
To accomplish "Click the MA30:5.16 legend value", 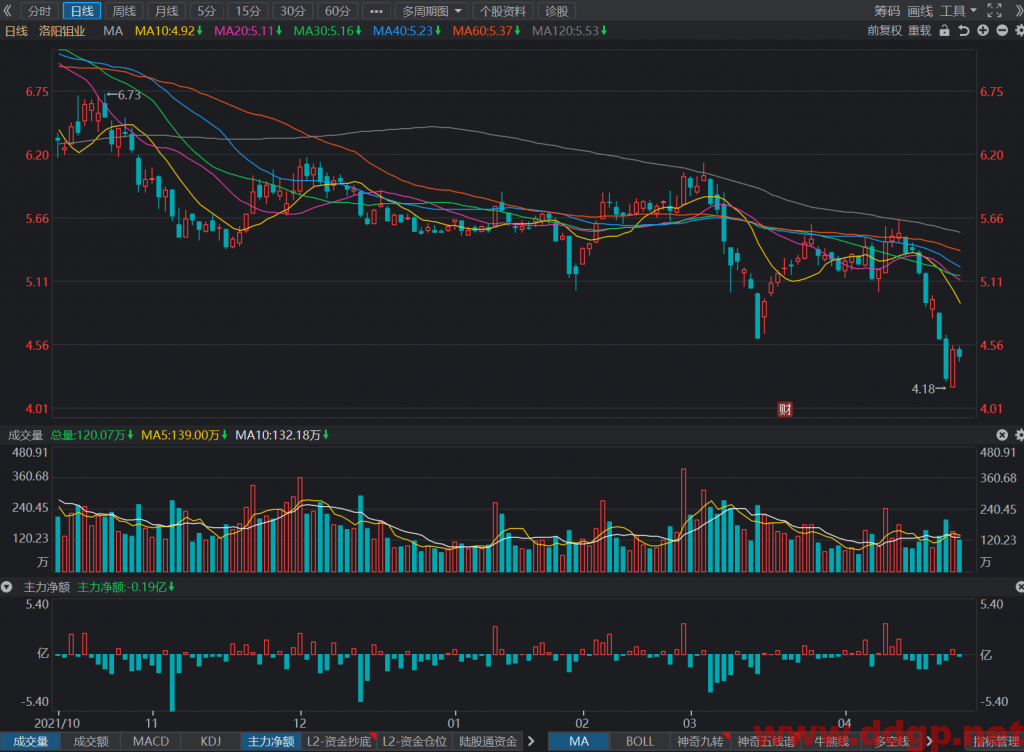I will pyautogui.click(x=328, y=31).
